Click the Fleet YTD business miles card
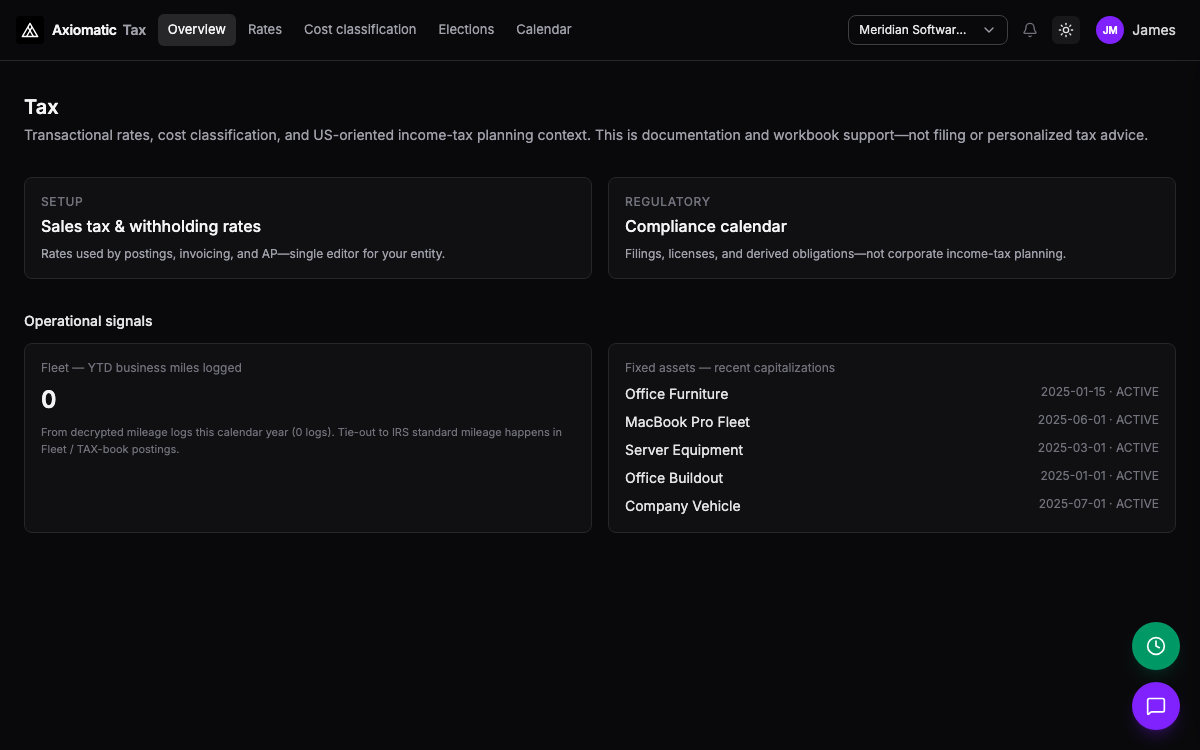 pos(308,438)
